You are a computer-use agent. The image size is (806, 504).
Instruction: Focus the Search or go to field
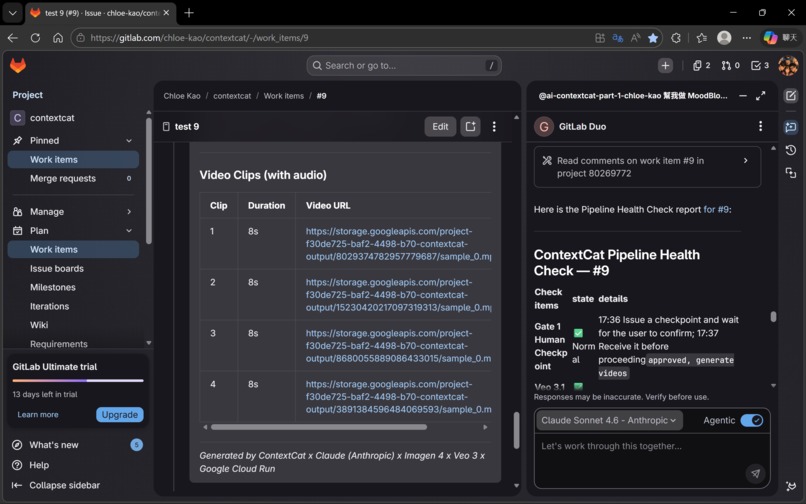point(404,65)
